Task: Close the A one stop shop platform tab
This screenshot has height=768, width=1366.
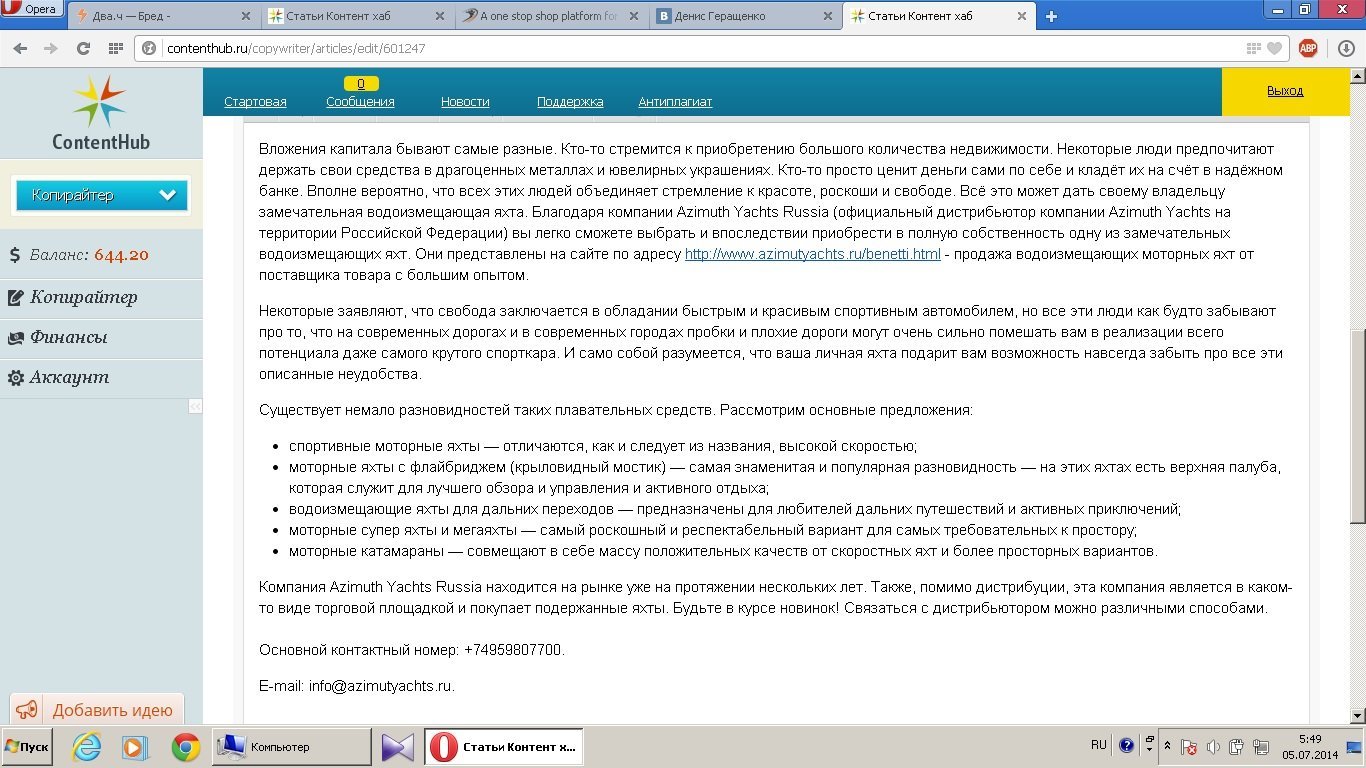Action: (636, 16)
